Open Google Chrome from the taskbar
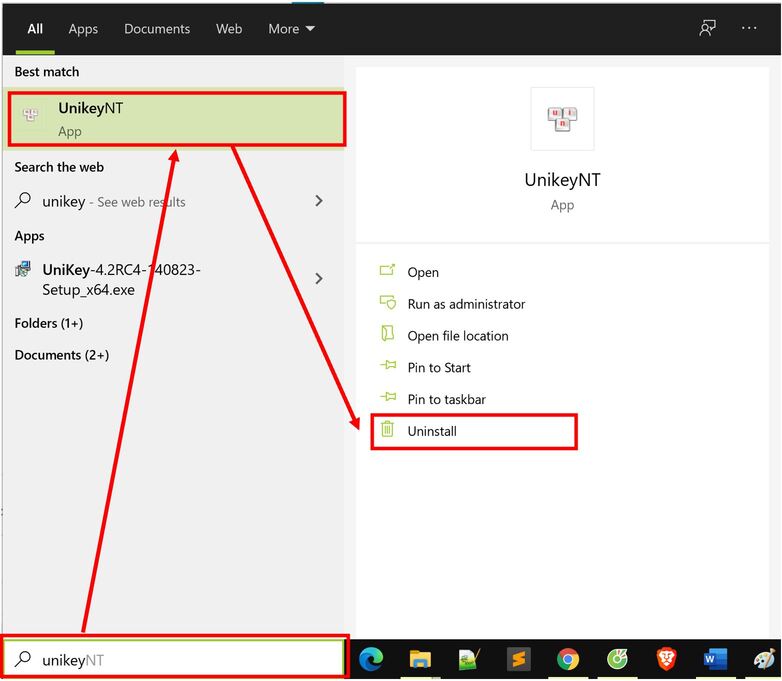Screen dimensions: 782x681 pos(568,659)
